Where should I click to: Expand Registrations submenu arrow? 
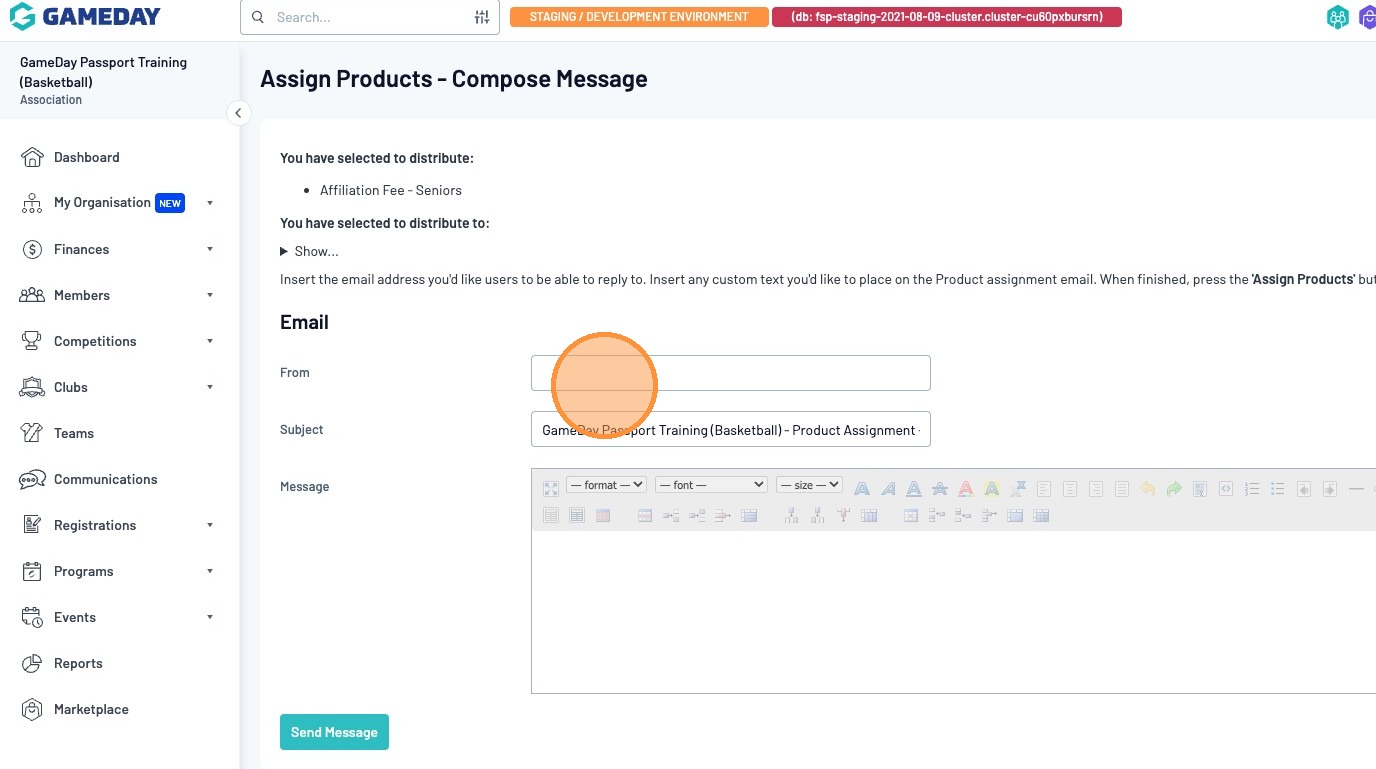coord(210,525)
